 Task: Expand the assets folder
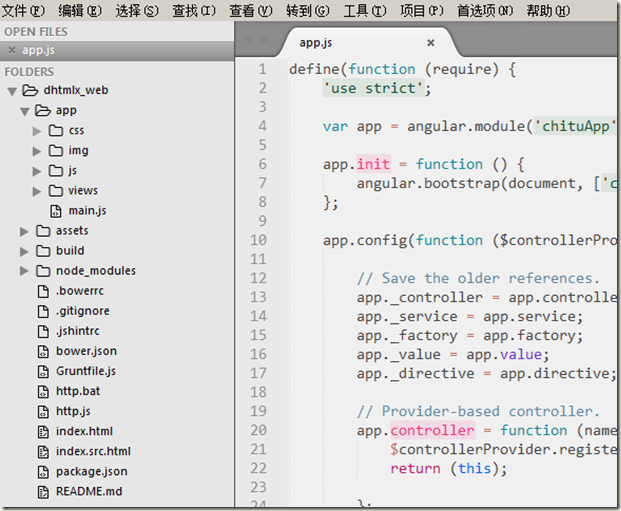24,231
